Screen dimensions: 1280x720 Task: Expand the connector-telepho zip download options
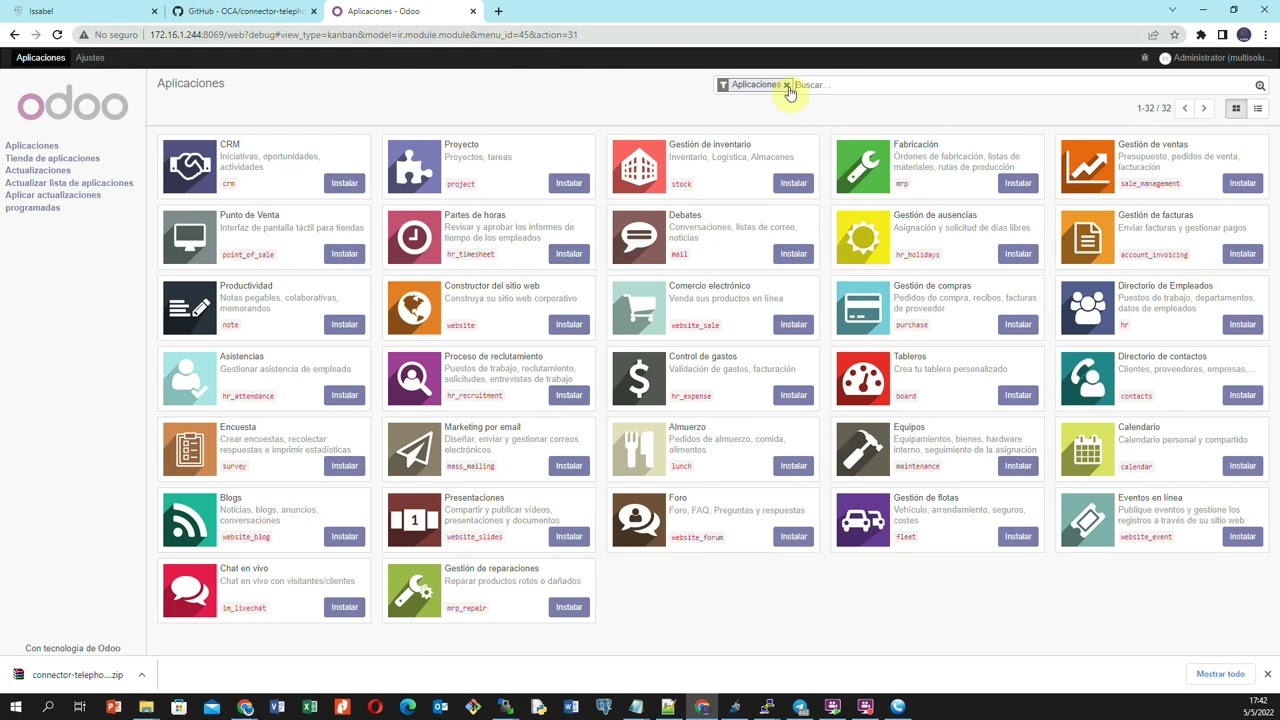(142, 675)
